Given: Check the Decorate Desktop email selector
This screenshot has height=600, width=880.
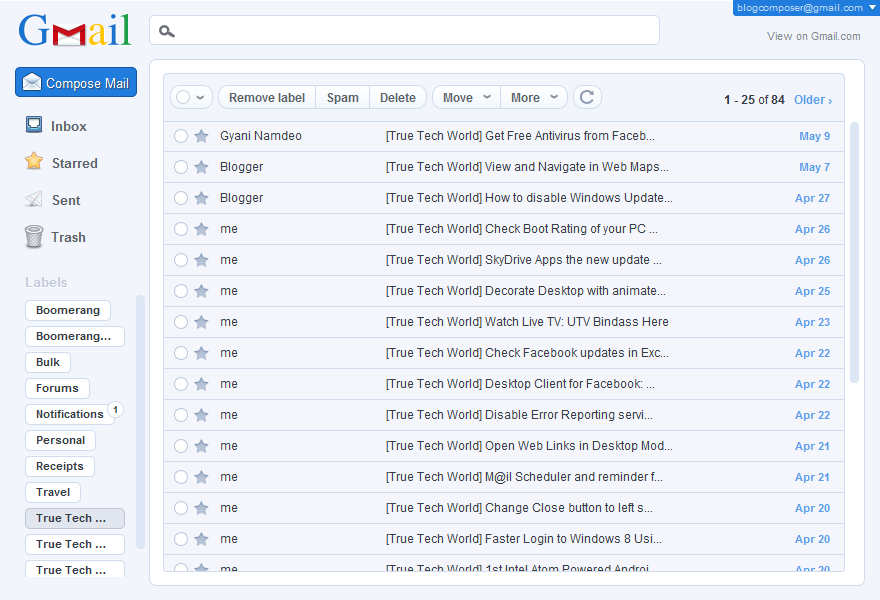Looking at the screenshot, I should (x=181, y=291).
